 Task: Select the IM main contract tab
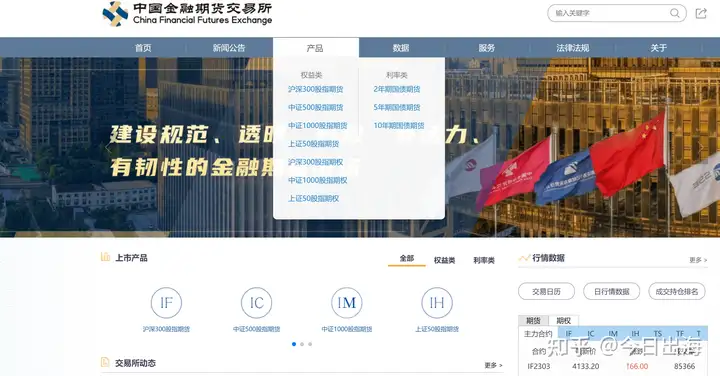coord(613,334)
